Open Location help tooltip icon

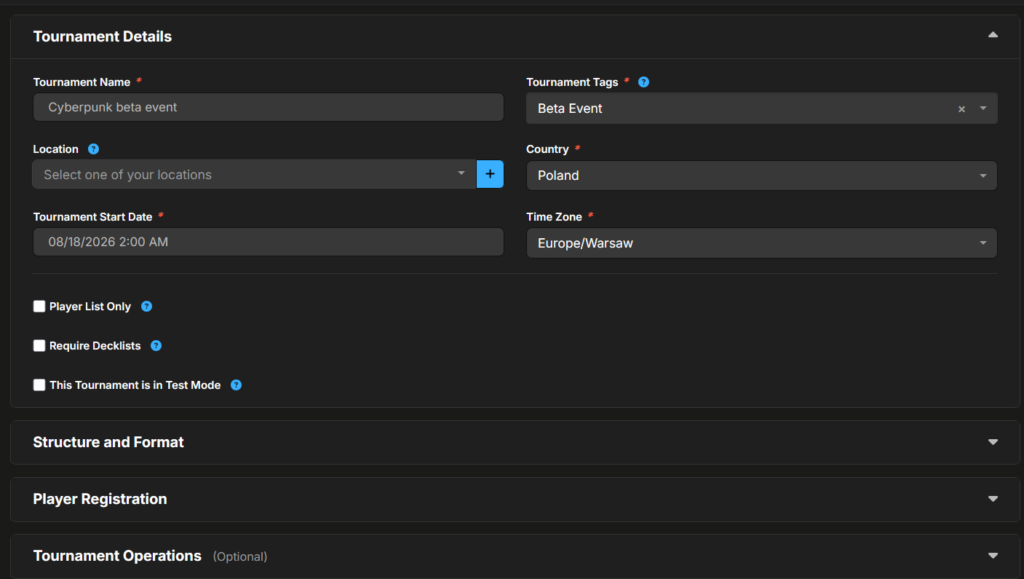click(x=93, y=149)
